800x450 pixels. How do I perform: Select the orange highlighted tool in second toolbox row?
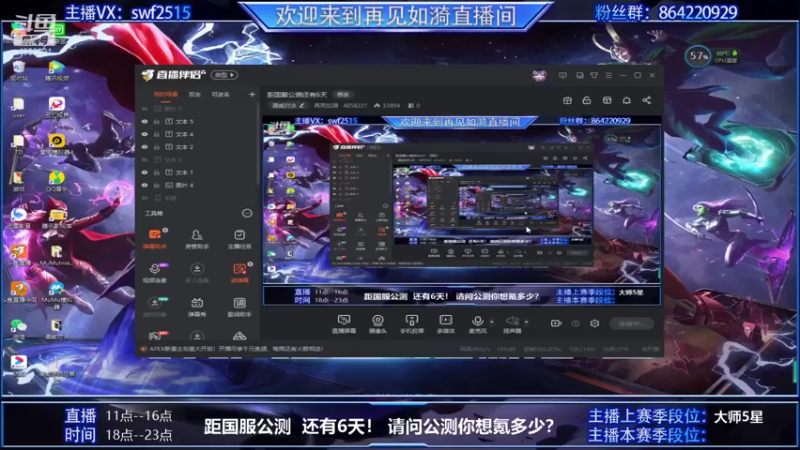(239, 272)
